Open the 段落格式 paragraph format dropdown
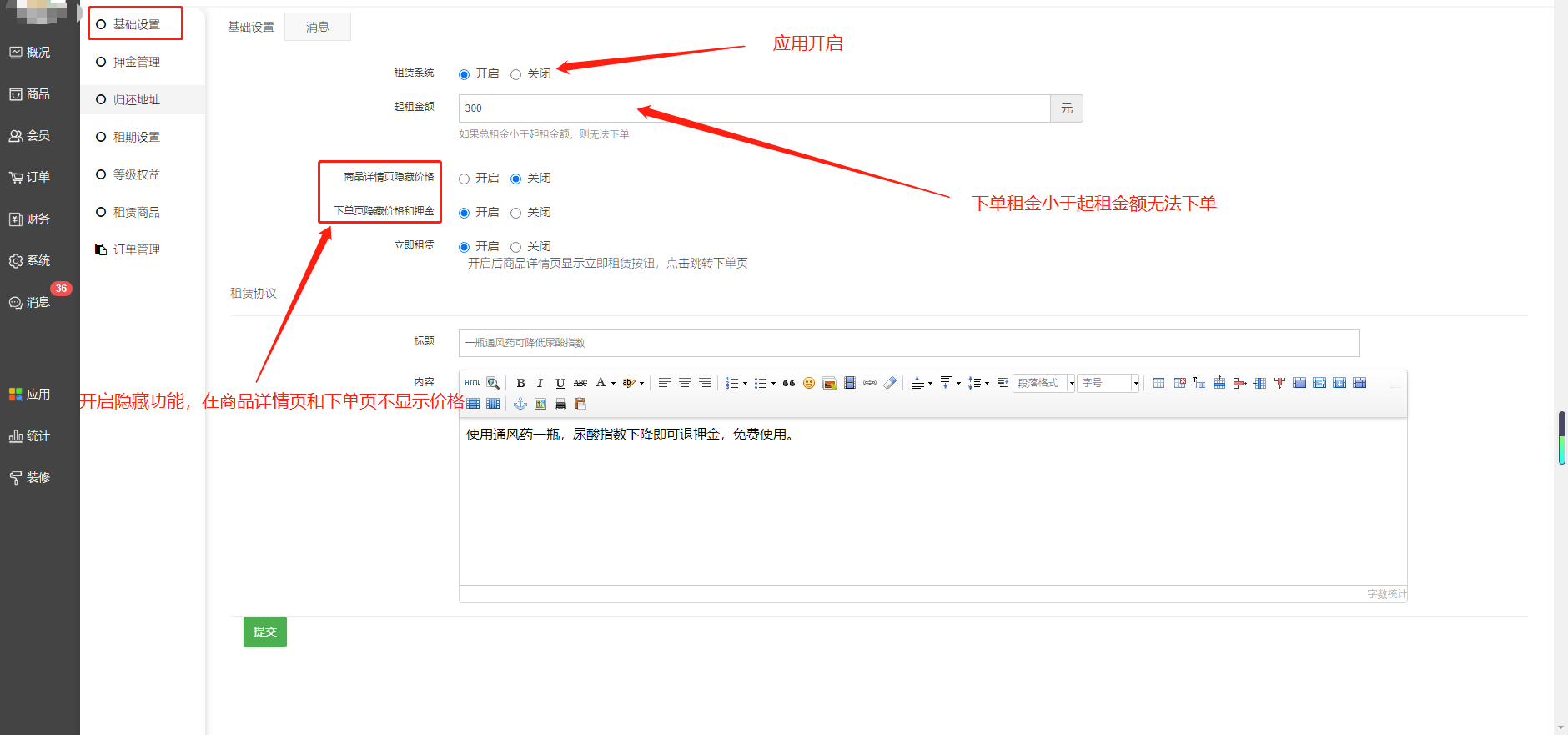This screenshot has height=735, width=1568. (x=1043, y=383)
